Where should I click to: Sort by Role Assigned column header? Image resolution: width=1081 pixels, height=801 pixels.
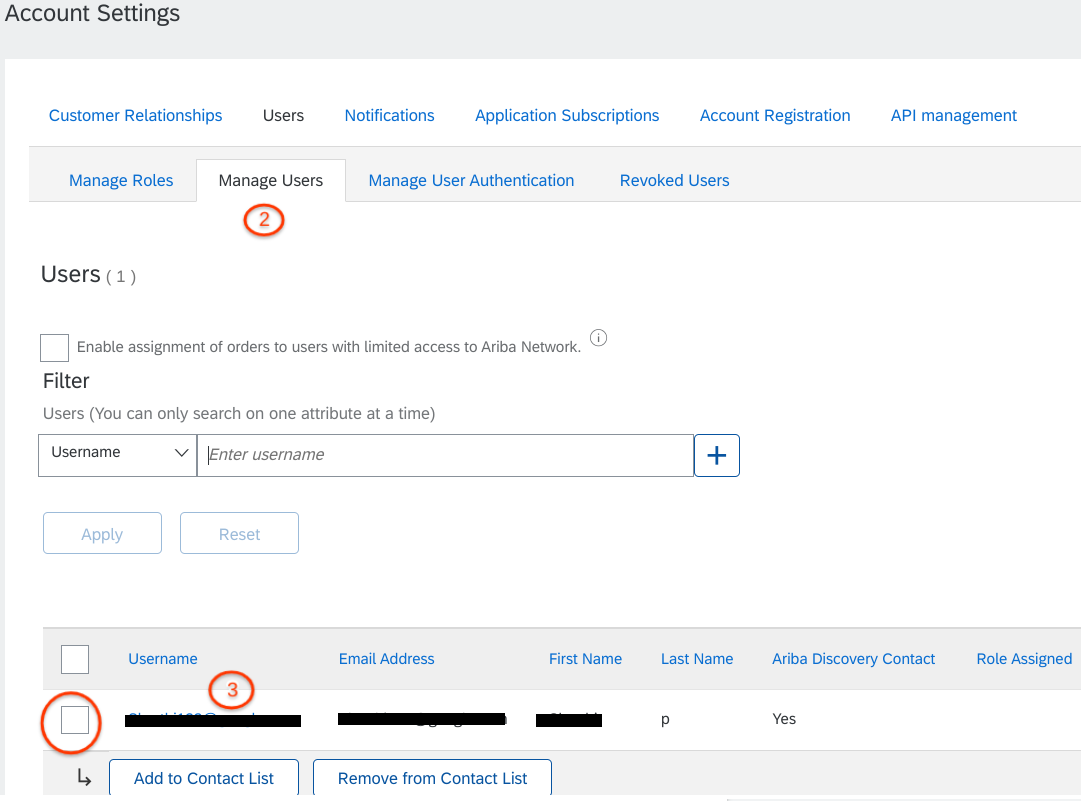1024,659
